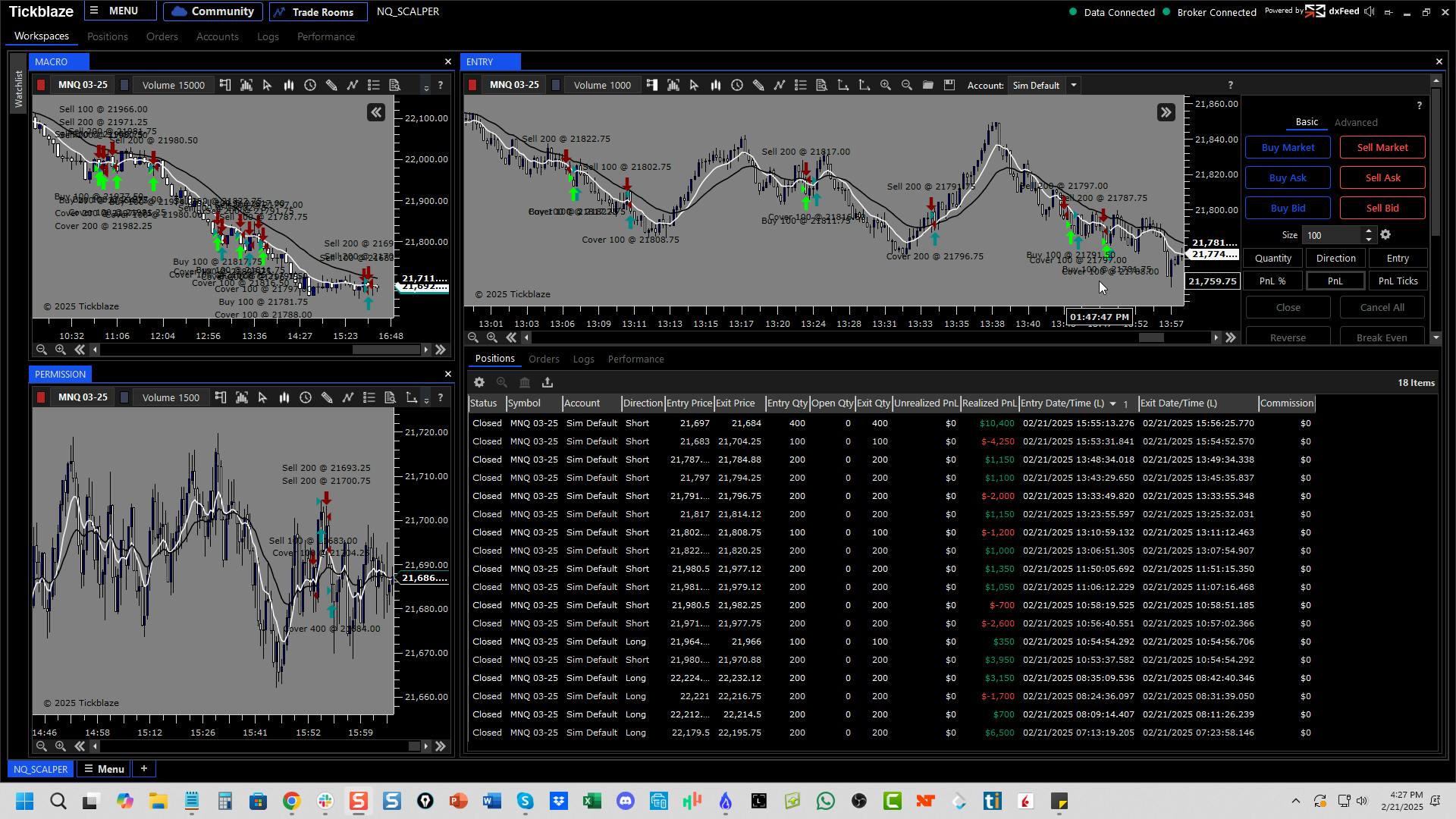Screen dimensions: 1456x819
Task: Toggle the blue-gray square next to Volume 1500
Action: pos(124,398)
